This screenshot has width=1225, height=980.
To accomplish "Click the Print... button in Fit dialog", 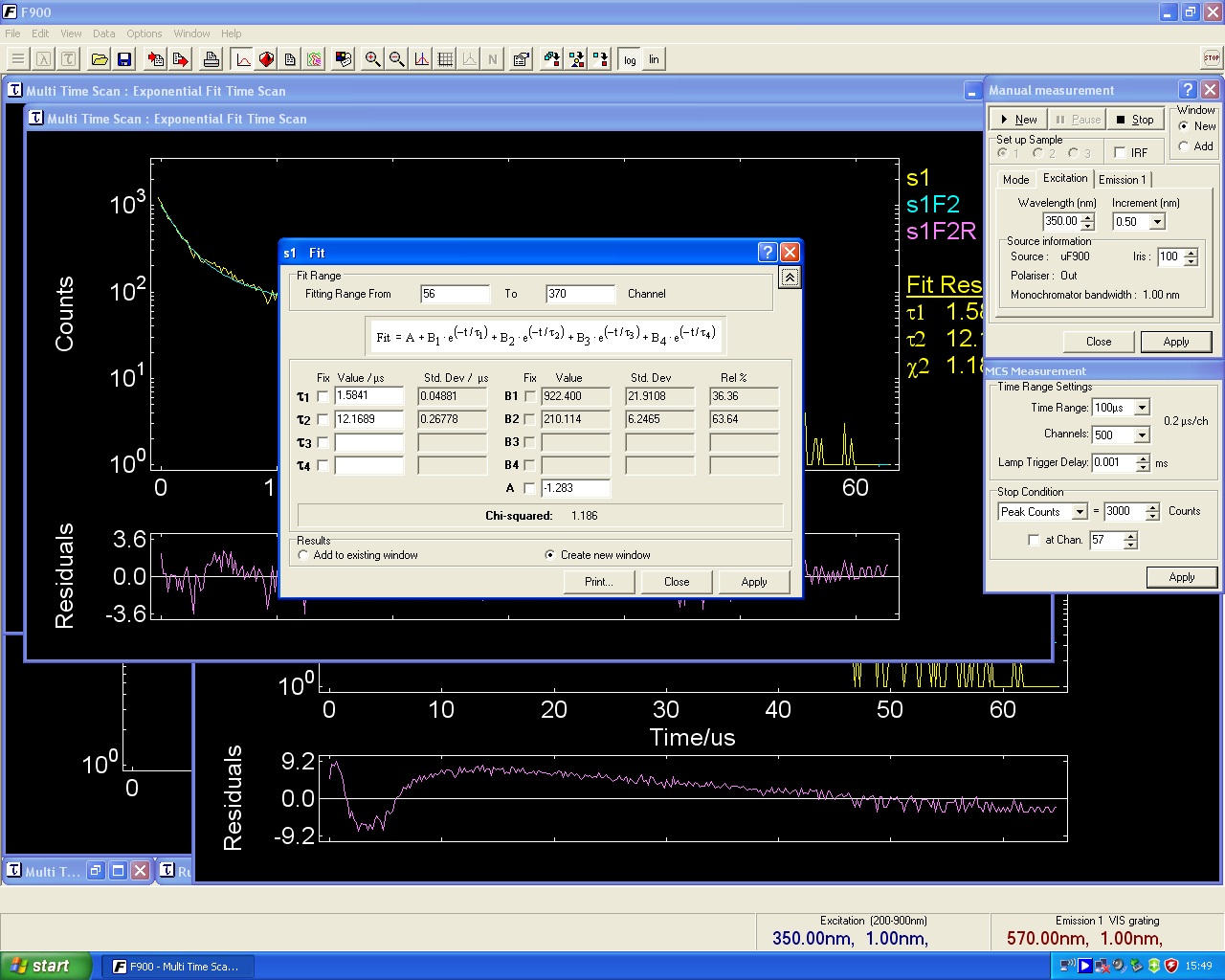I will (x=598, y=582).
